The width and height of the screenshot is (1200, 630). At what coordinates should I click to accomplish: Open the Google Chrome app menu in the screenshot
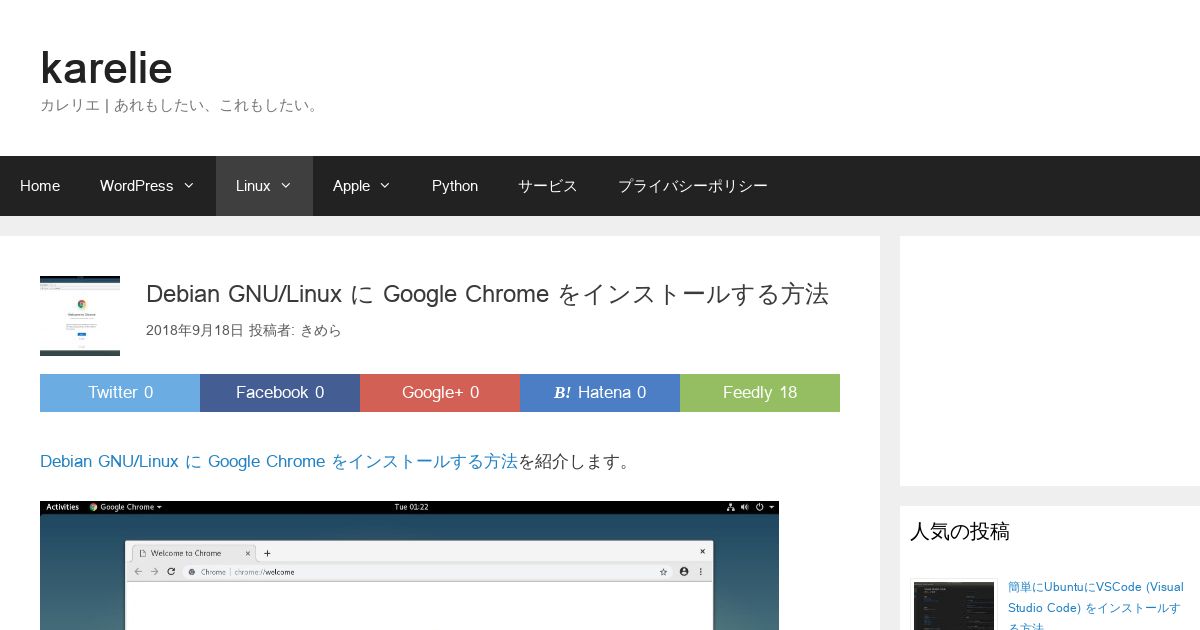(126, 507)
